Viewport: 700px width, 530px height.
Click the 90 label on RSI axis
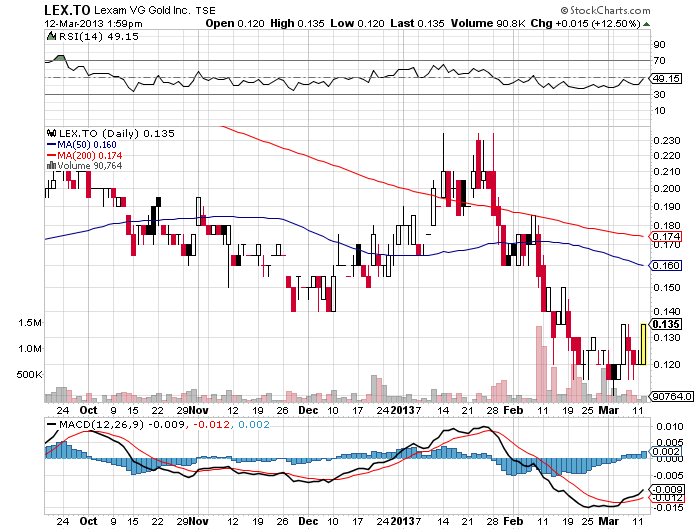click(x=659, y=44)
